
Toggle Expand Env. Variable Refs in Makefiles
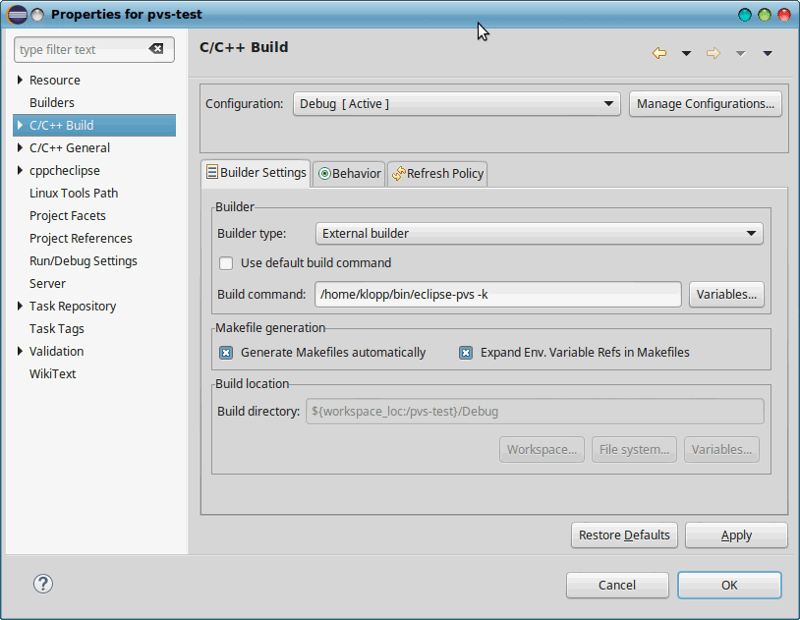(x=466, y=353)
